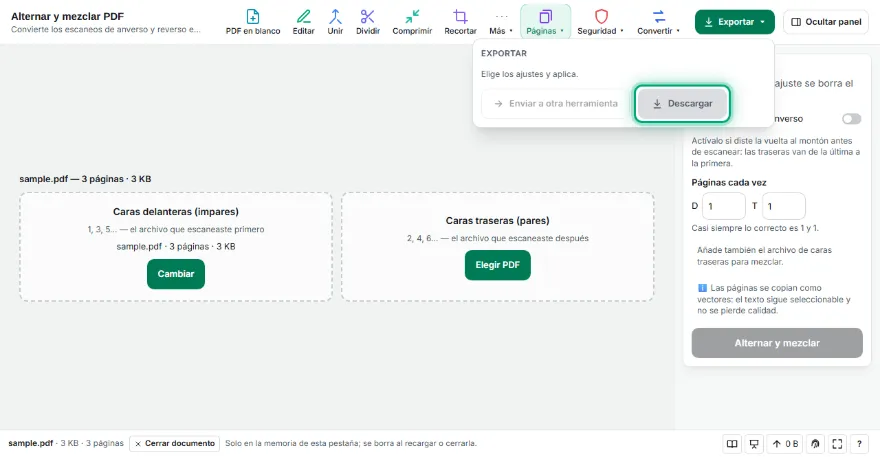Open the book reading view icon
Viewport: 880px width, 457px height.
tap(732, 444)
